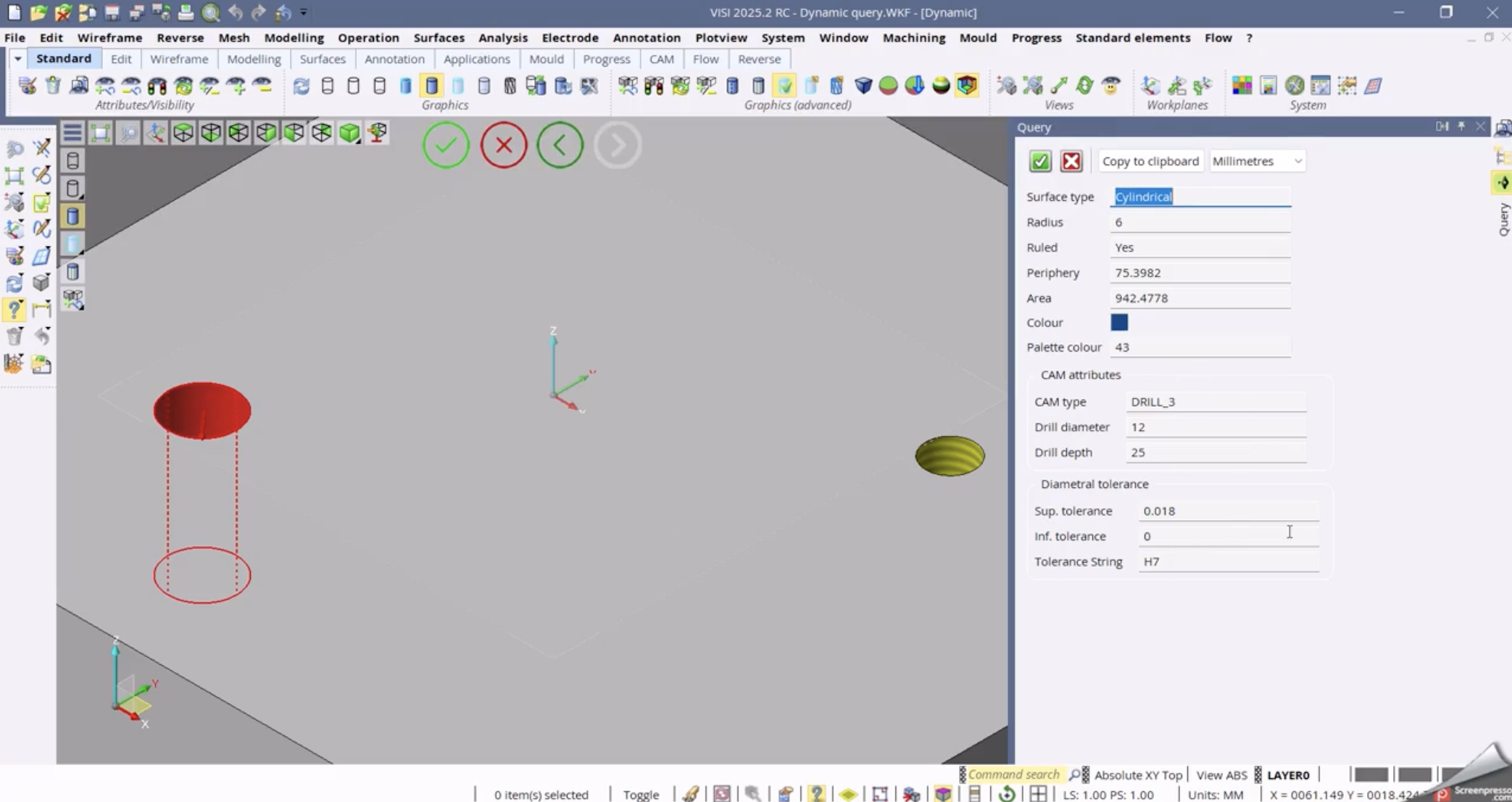Click the blue Colour swatch in Query panel
Image resolution: width=1512 pixels, height=802 pixels.
(x=1119, y=322)
